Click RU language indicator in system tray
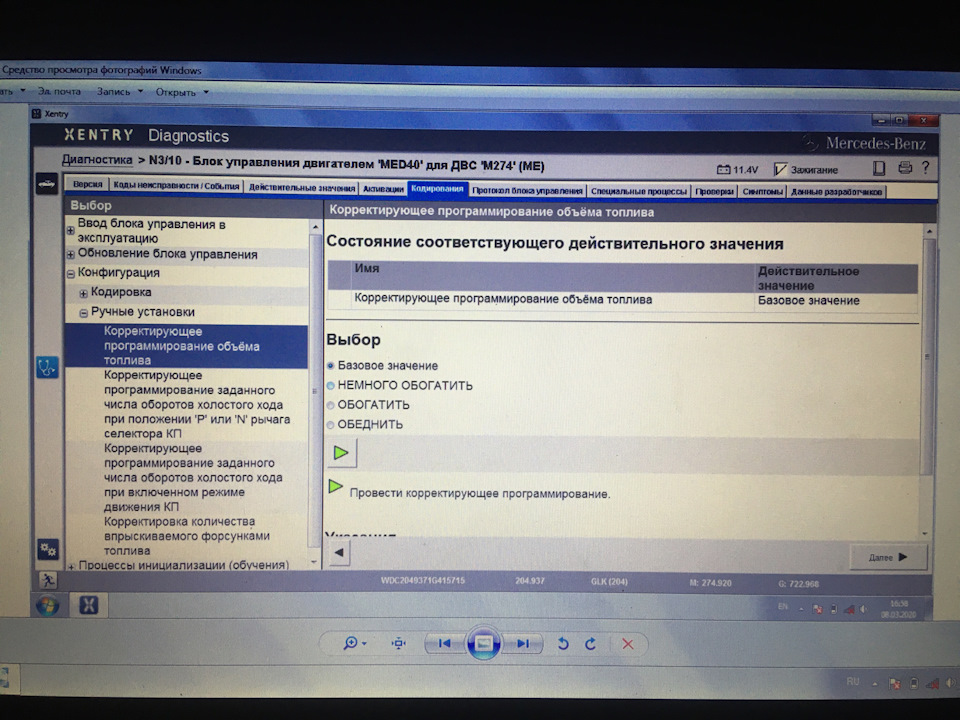The image size is (960, 720). click(x=853, y=681)
